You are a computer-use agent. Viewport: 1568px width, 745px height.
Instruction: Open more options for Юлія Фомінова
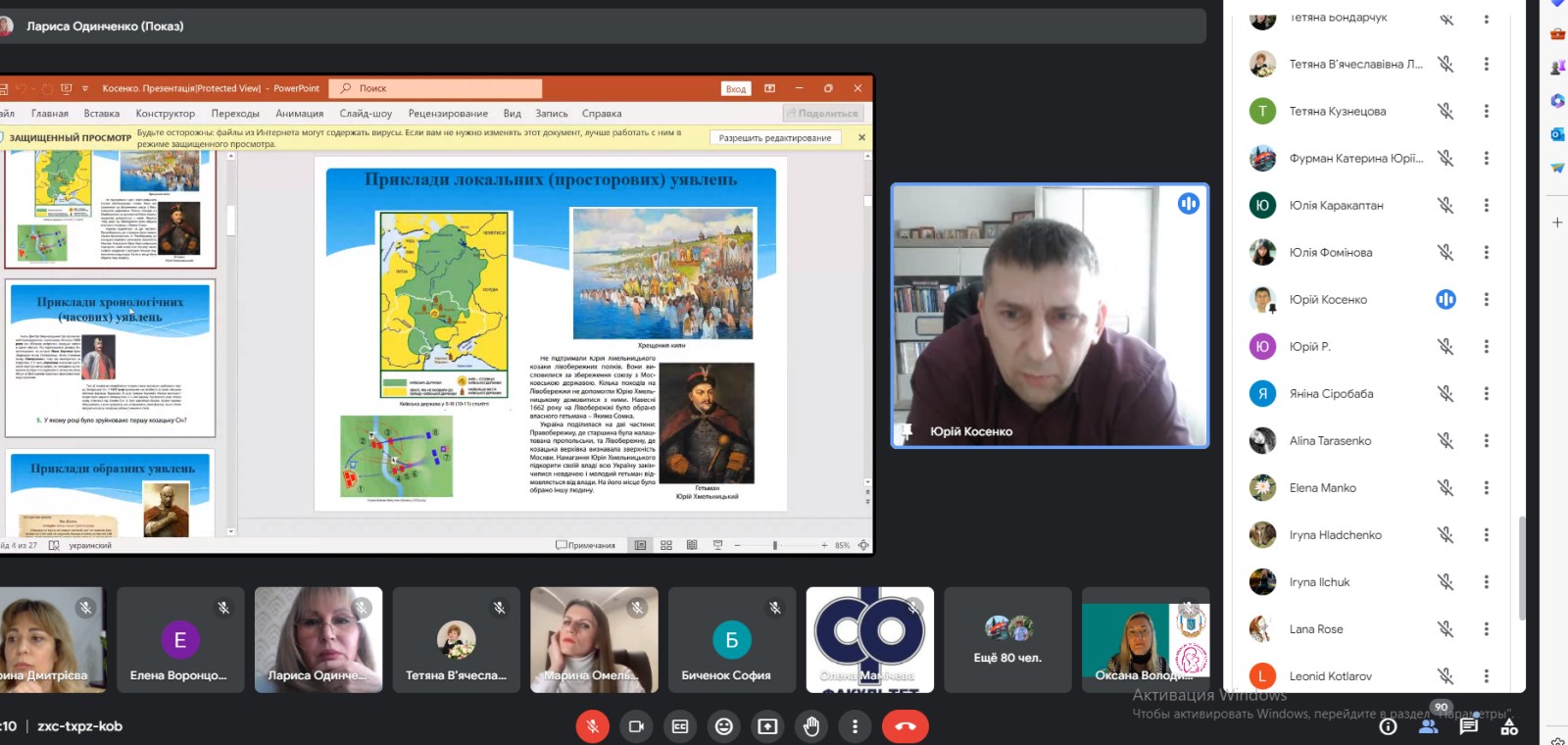click(x=1486, y=252)
